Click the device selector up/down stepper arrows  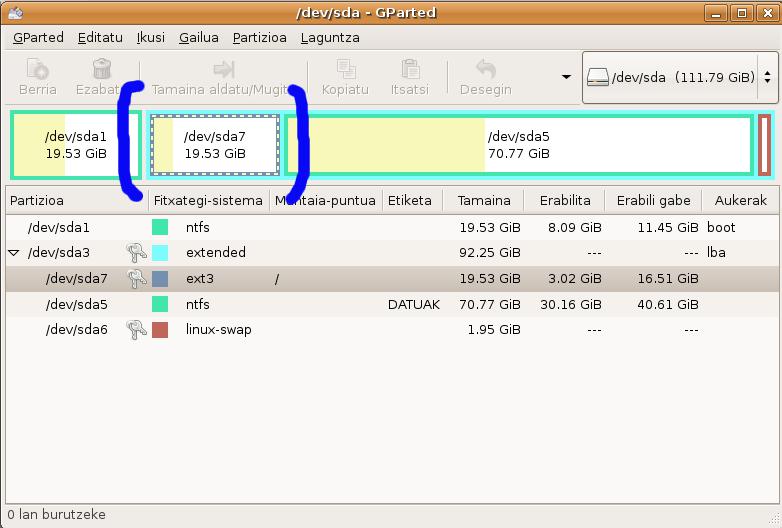pos(768,77)
